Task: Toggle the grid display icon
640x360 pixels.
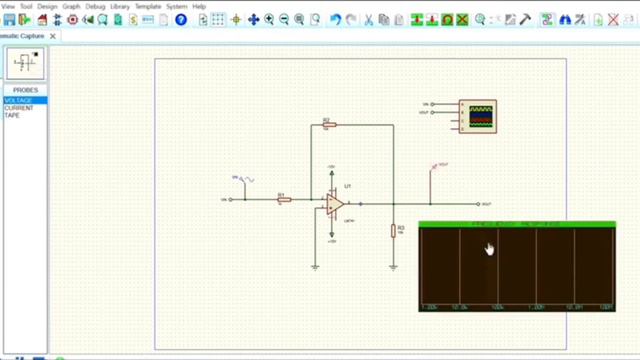Action: [x=218, y=20]
